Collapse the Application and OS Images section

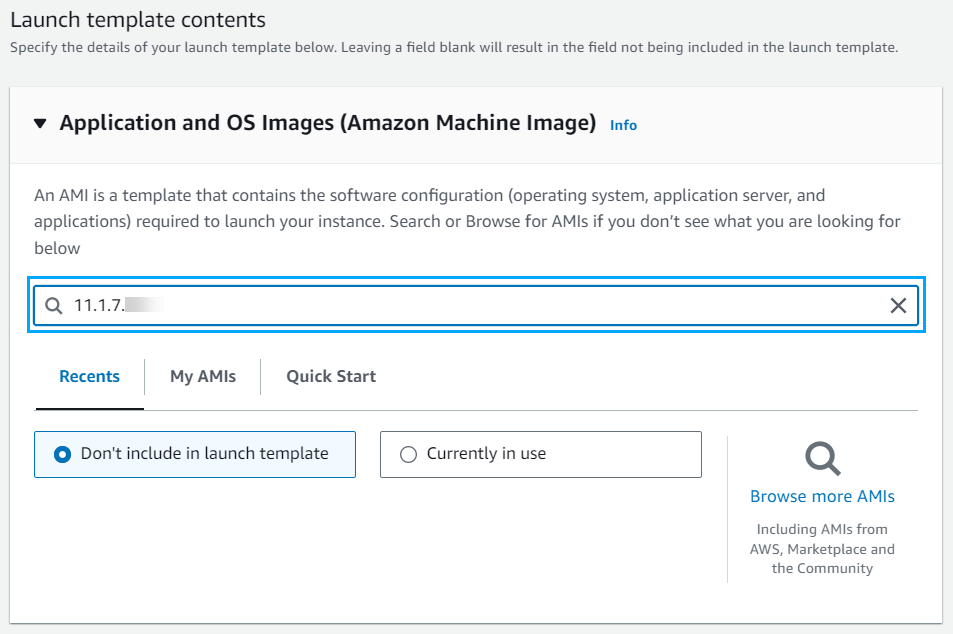40,123
